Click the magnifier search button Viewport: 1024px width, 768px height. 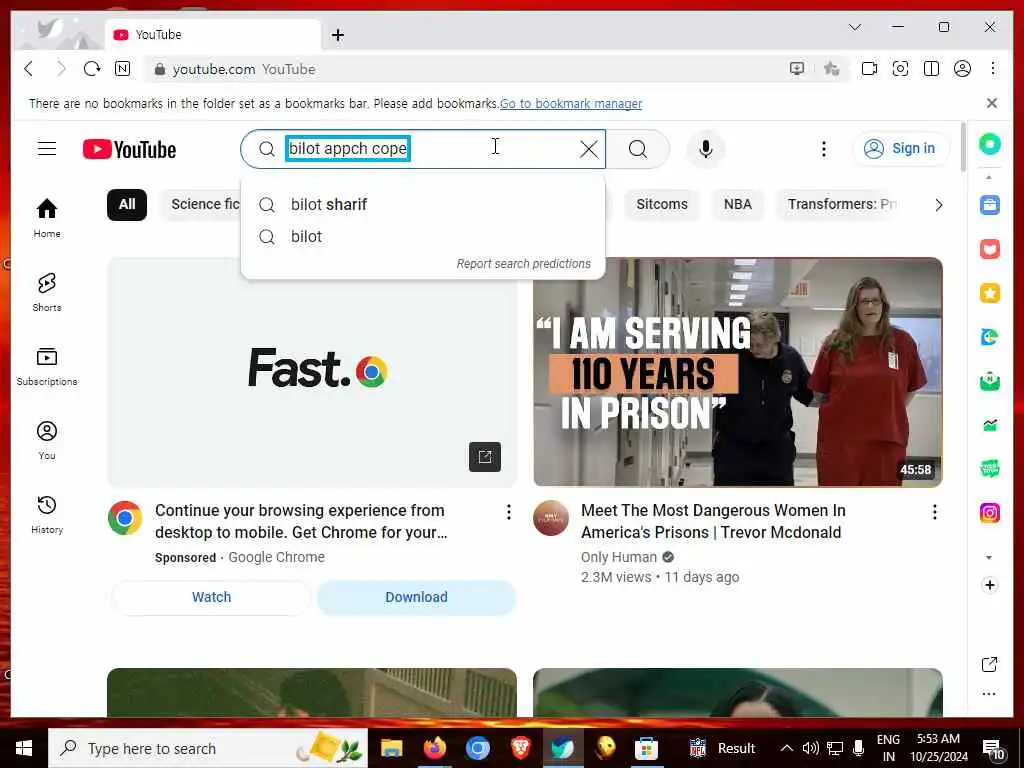(638, 149)
